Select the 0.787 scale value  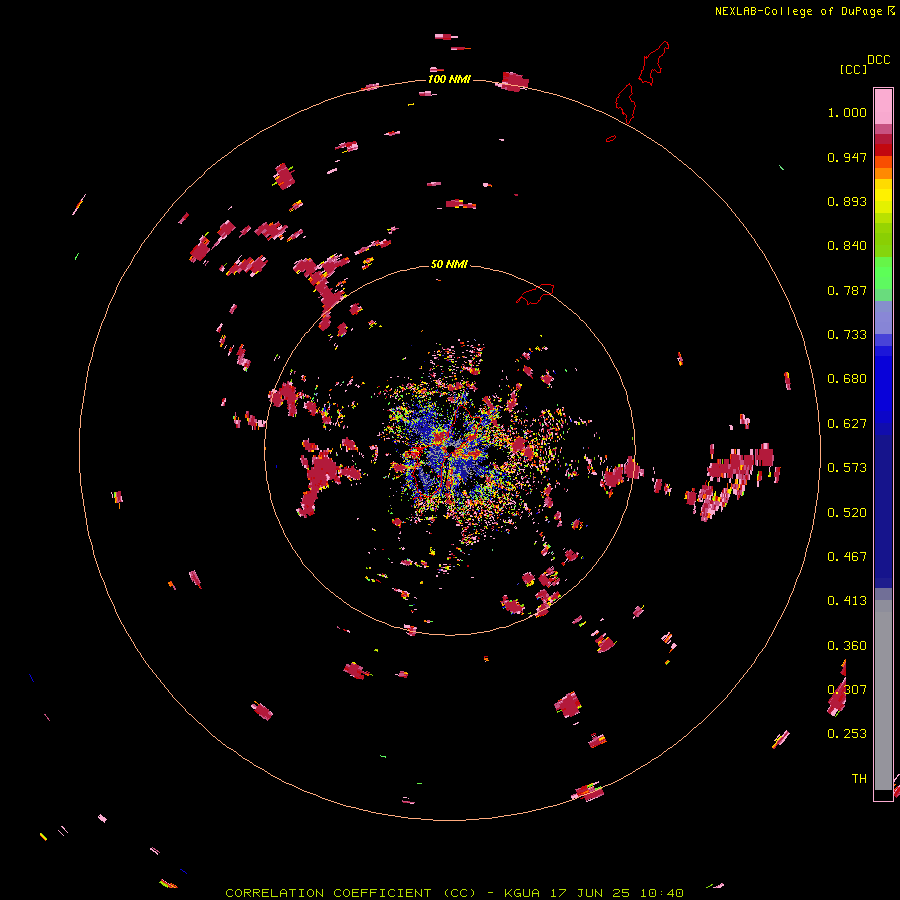coord(847,290)
